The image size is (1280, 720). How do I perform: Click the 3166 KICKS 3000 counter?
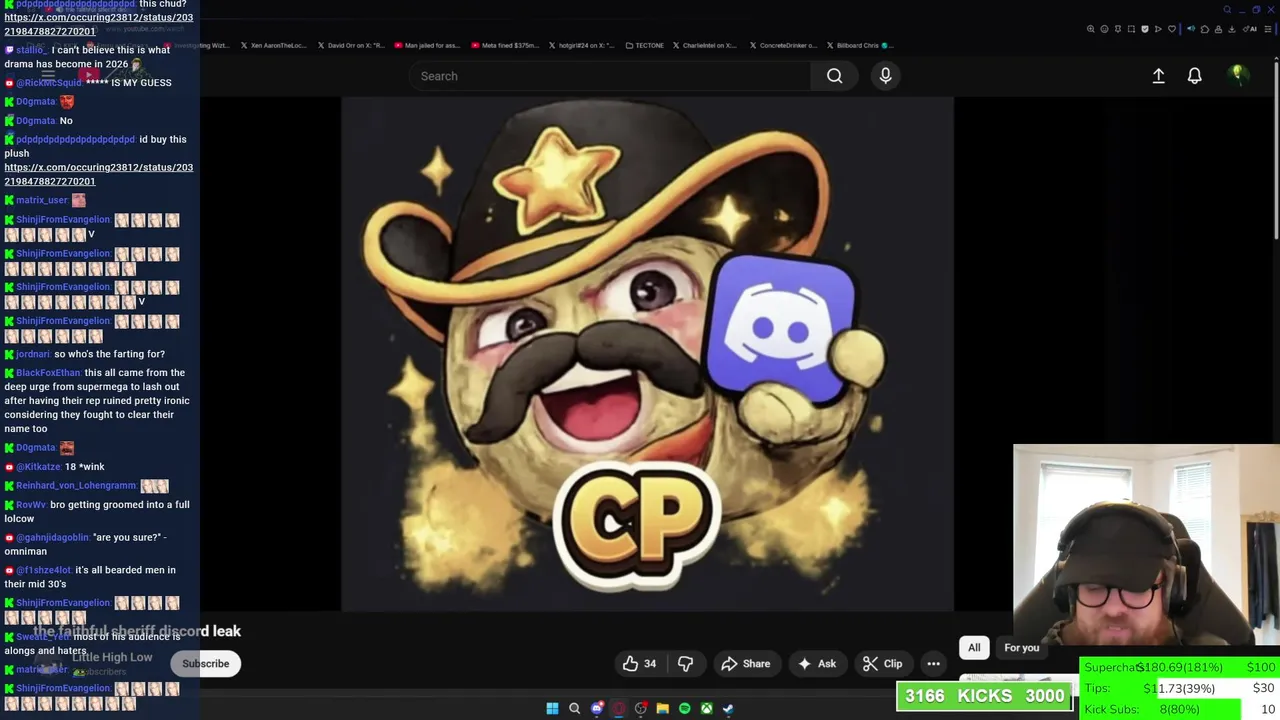click(985, 696)
